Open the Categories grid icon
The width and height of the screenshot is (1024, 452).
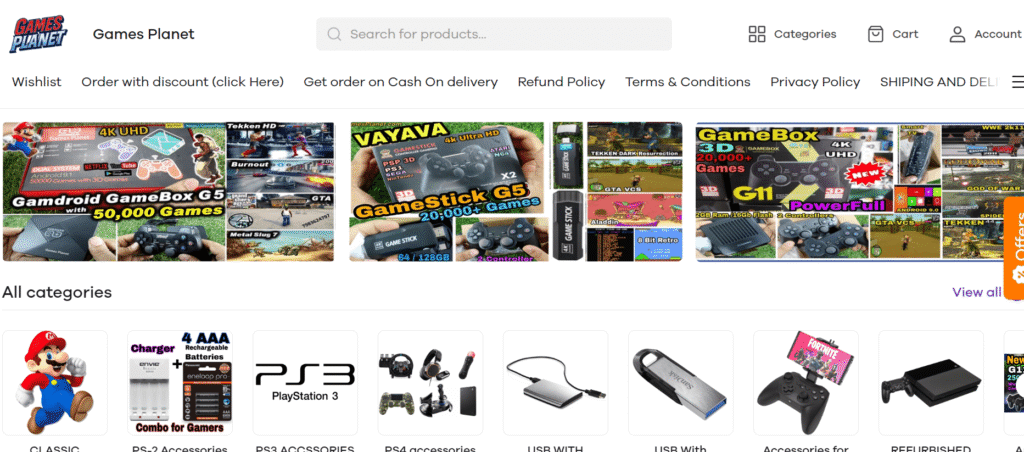pyautogui.click(x=757, y=34)
